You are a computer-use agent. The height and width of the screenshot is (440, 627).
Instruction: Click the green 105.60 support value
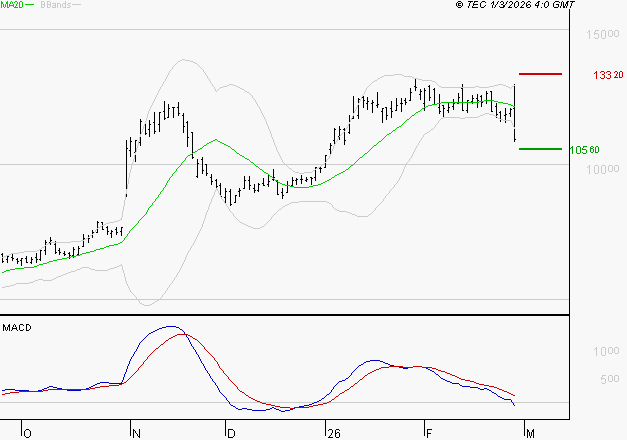pos(584,150)
